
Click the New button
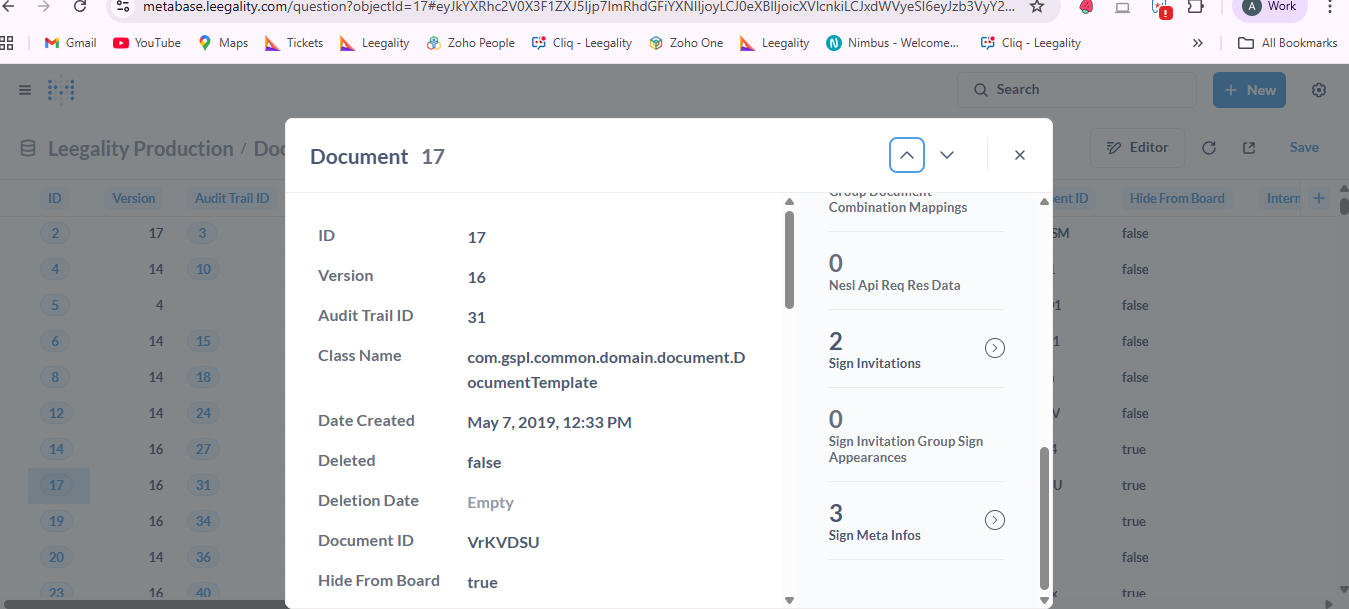pyautogui.click(x=1249, y=90)
